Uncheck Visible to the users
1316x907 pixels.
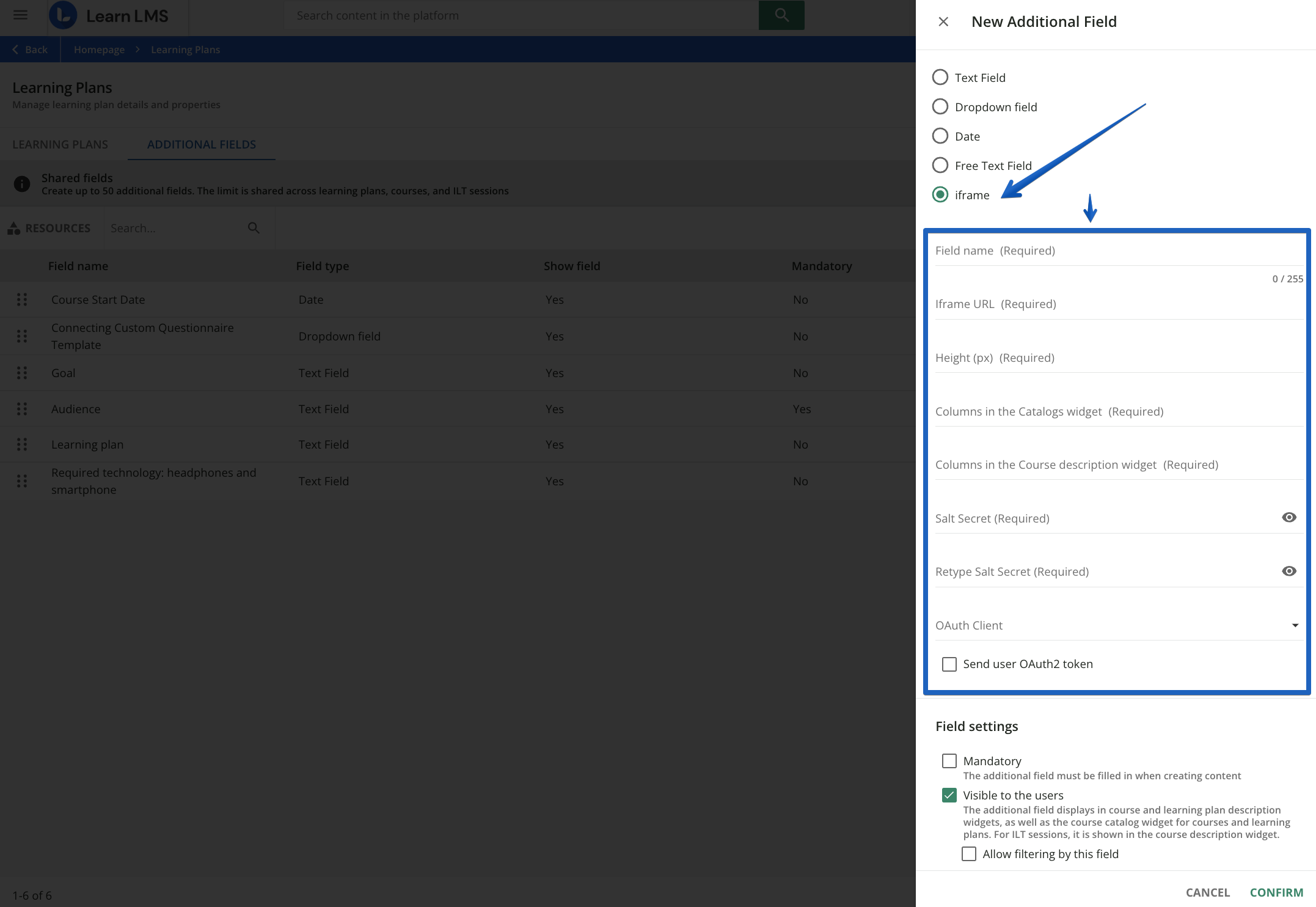(949, 795)
